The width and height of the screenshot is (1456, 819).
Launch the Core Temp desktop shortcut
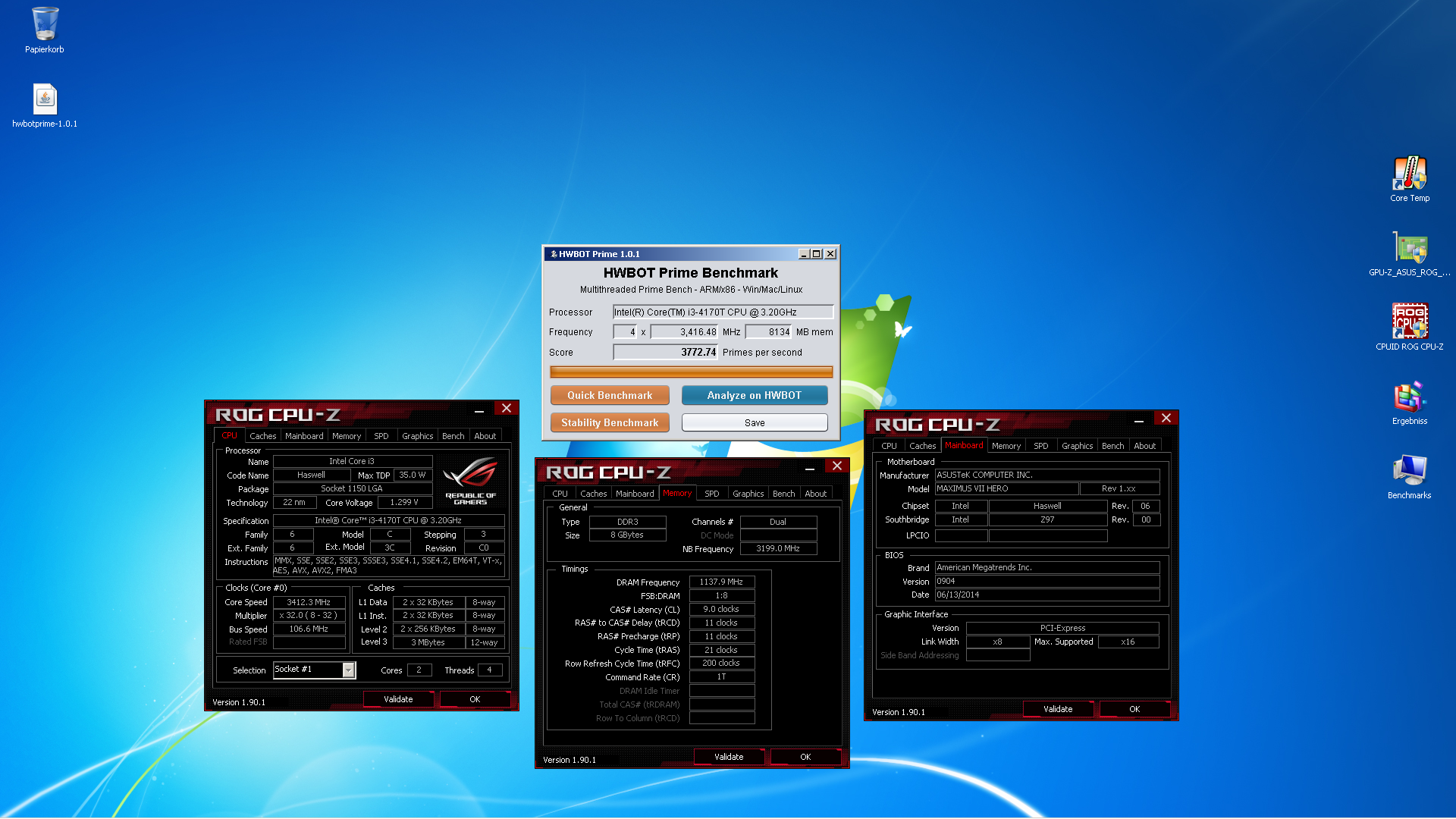pyautogui.click(x=1410, y=180)
